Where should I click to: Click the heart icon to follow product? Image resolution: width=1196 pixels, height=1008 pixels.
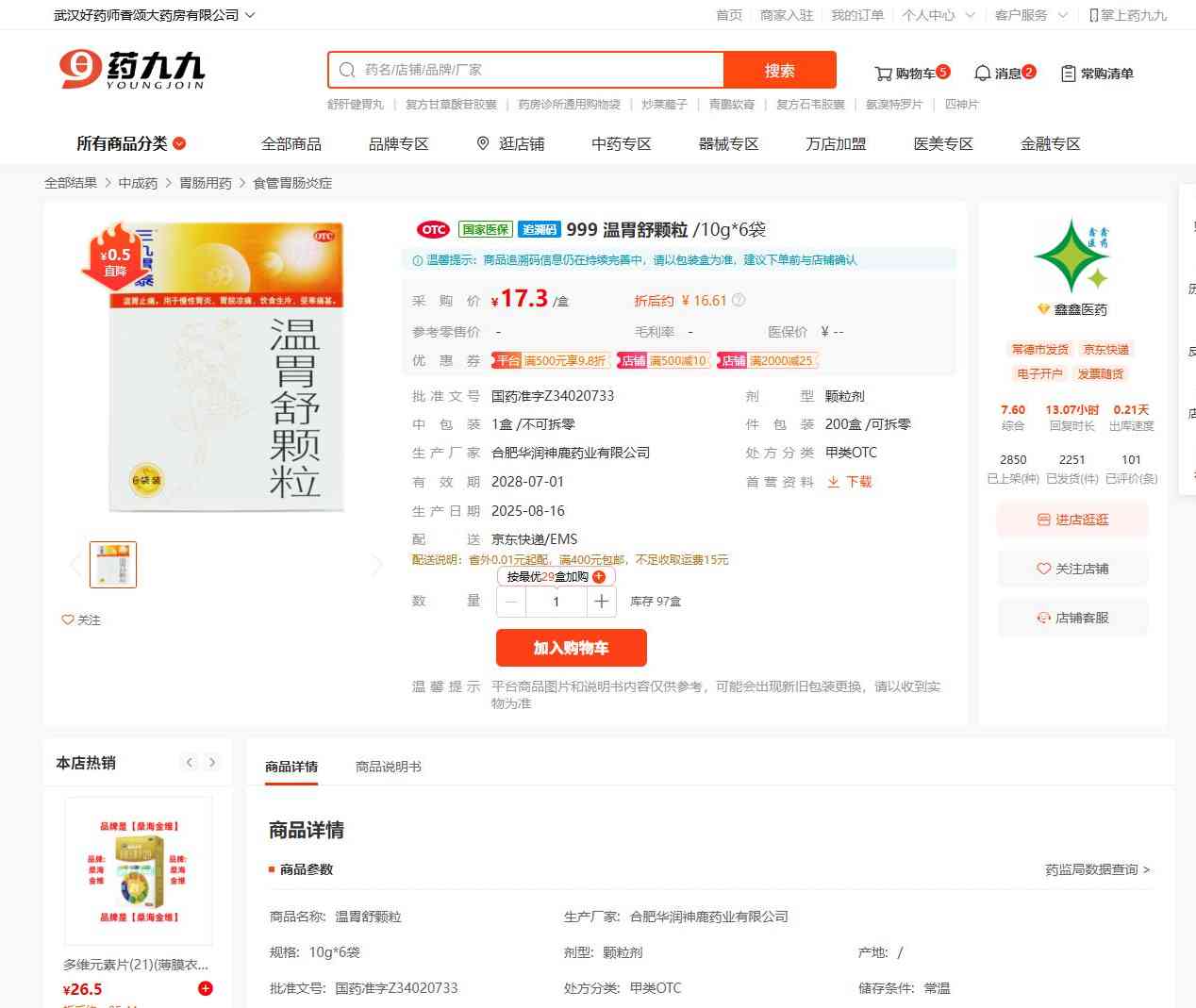(x=68, y=620)
